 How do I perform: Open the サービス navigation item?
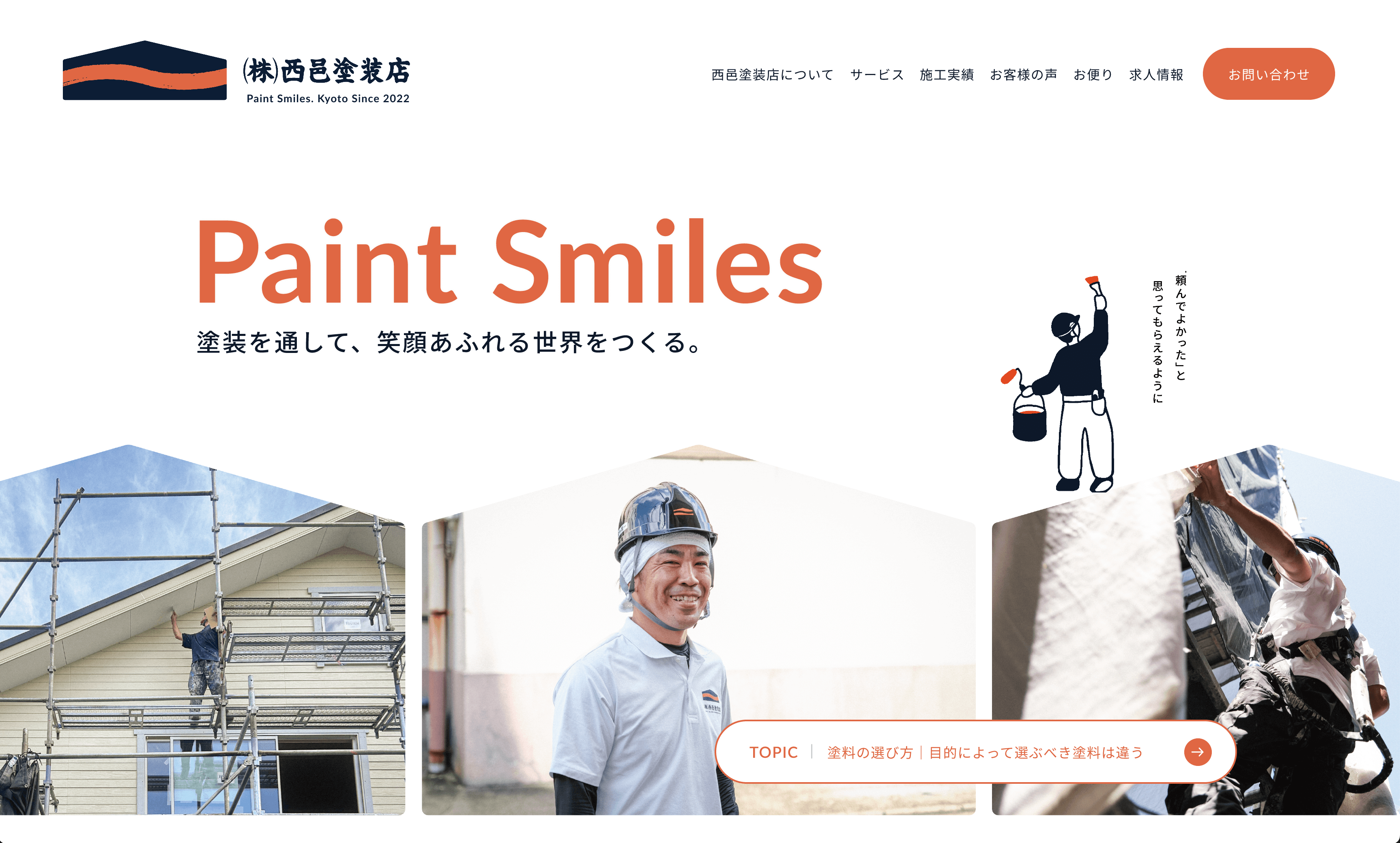pos(876,74)
